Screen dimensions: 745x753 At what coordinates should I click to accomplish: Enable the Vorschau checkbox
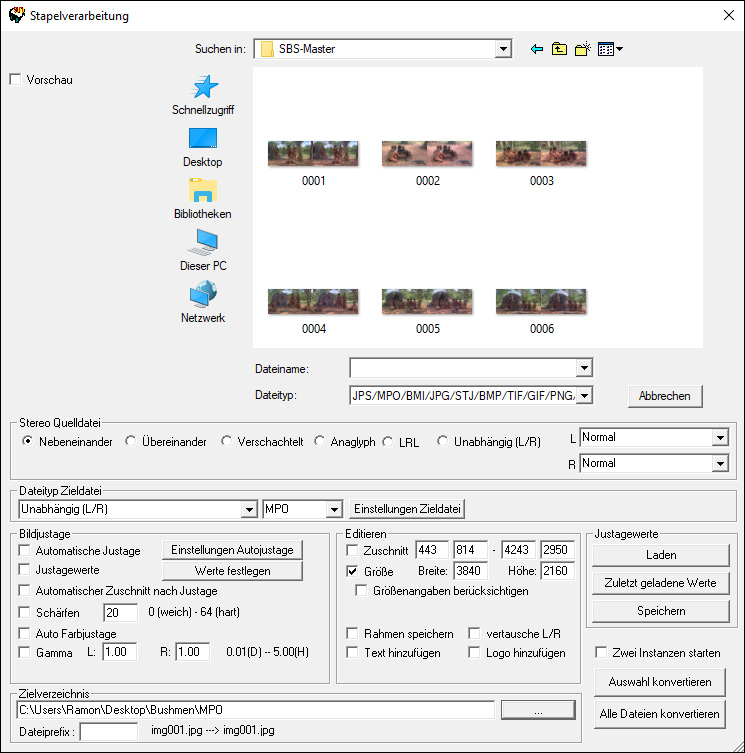(15, 80)
